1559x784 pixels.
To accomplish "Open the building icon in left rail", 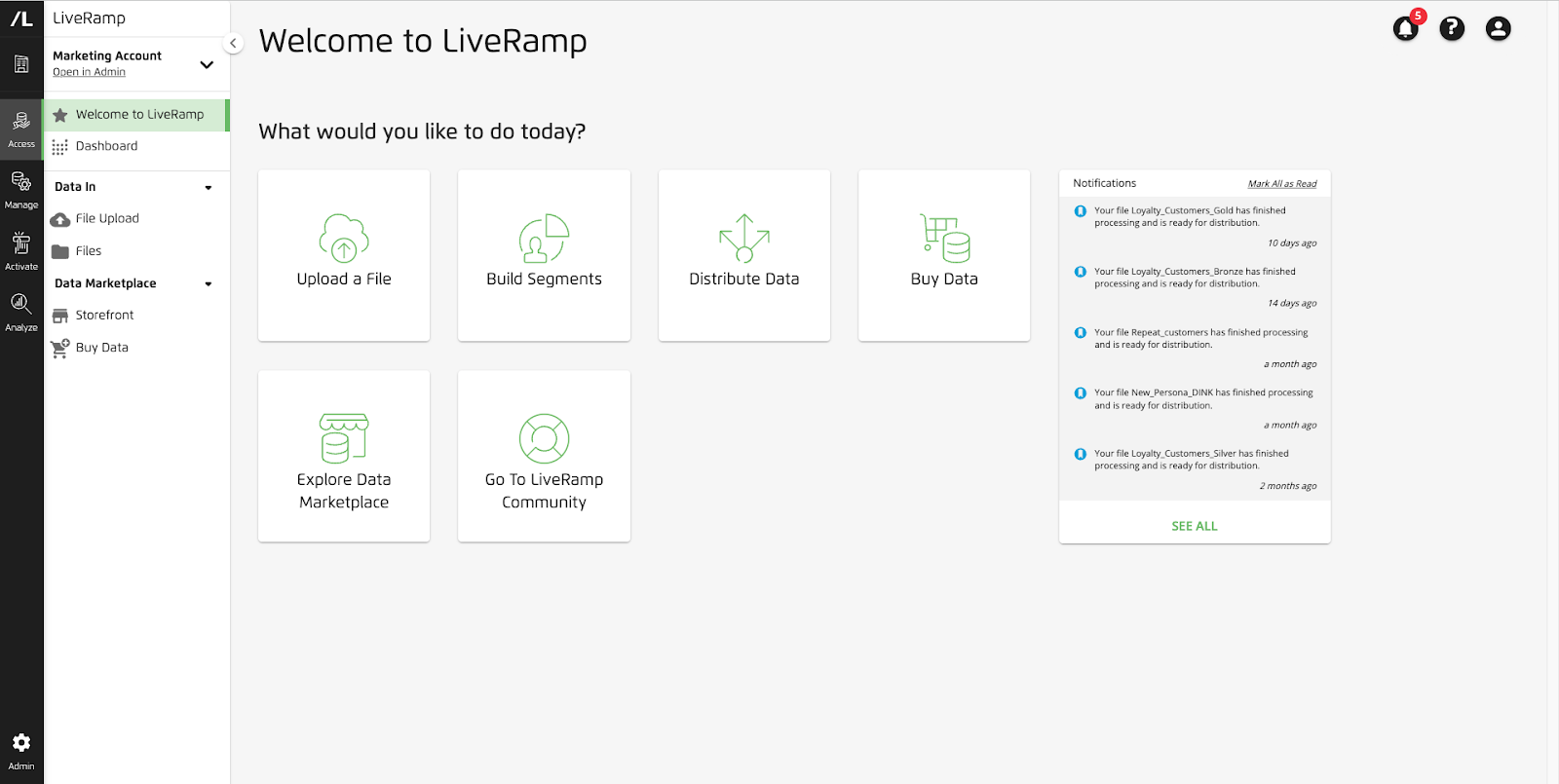I will coord(21,65).
